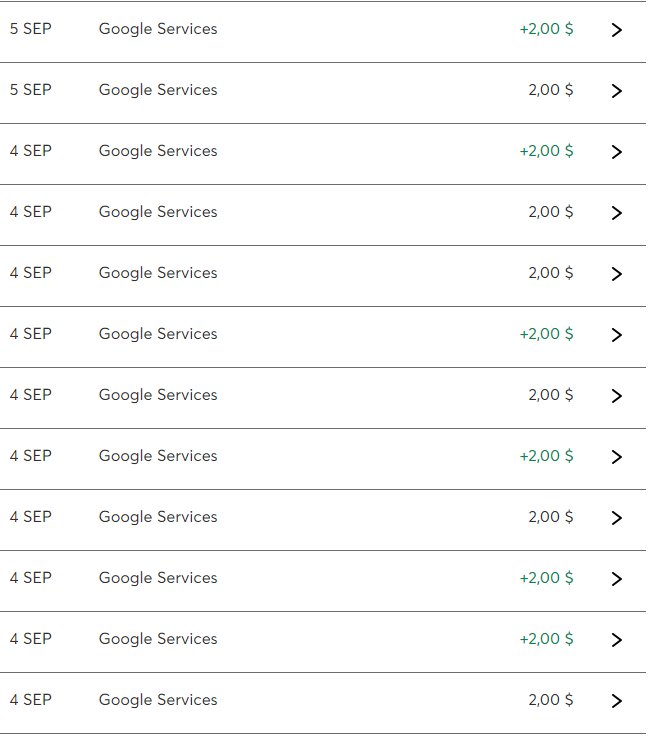Click chevron on third row from the bottom
Screen dimensions: 654x737
point(616,579)
